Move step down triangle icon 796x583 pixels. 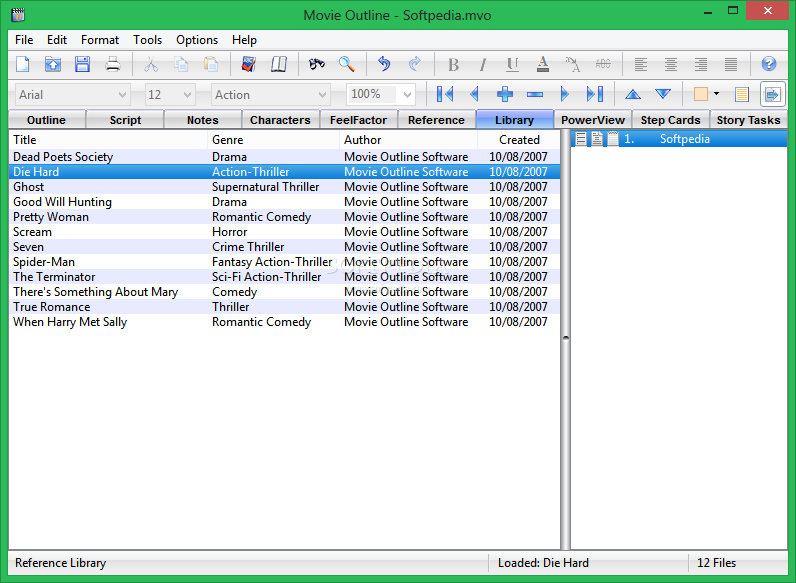click(x=663, y=94)
